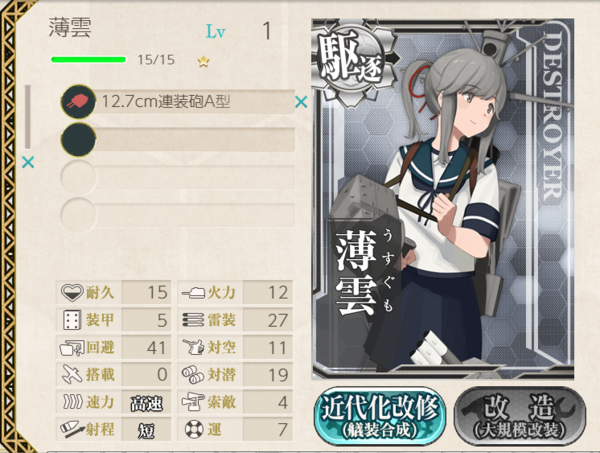Open 近代化改修 modernization button

pos(380,417)
